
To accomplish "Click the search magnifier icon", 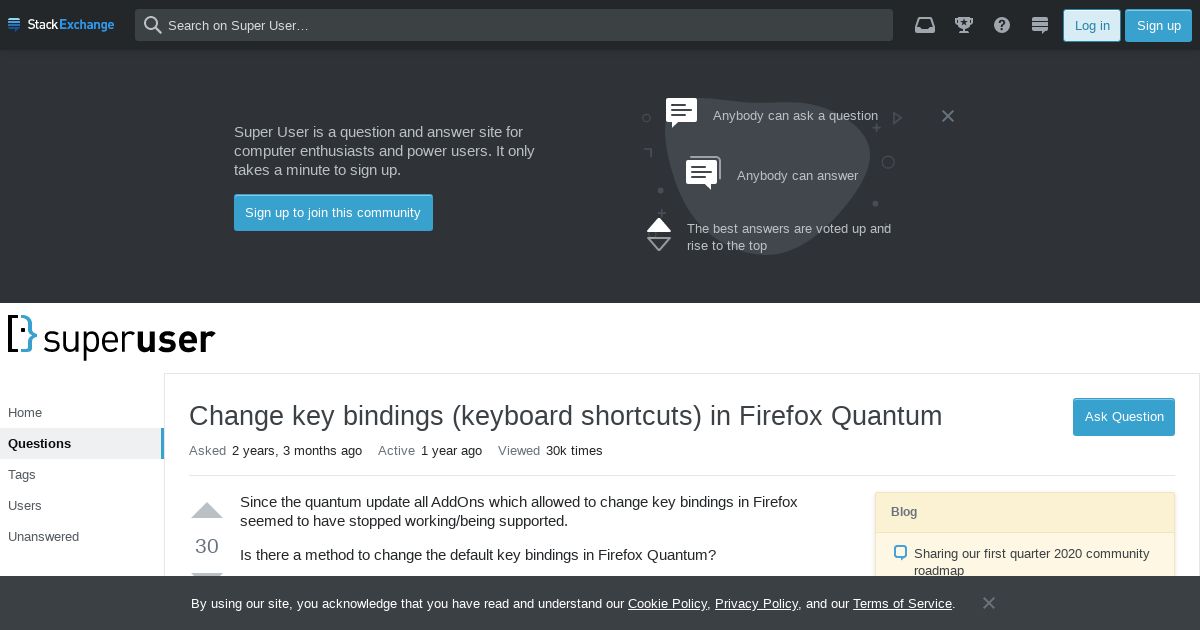I will [x=152, y=25].
